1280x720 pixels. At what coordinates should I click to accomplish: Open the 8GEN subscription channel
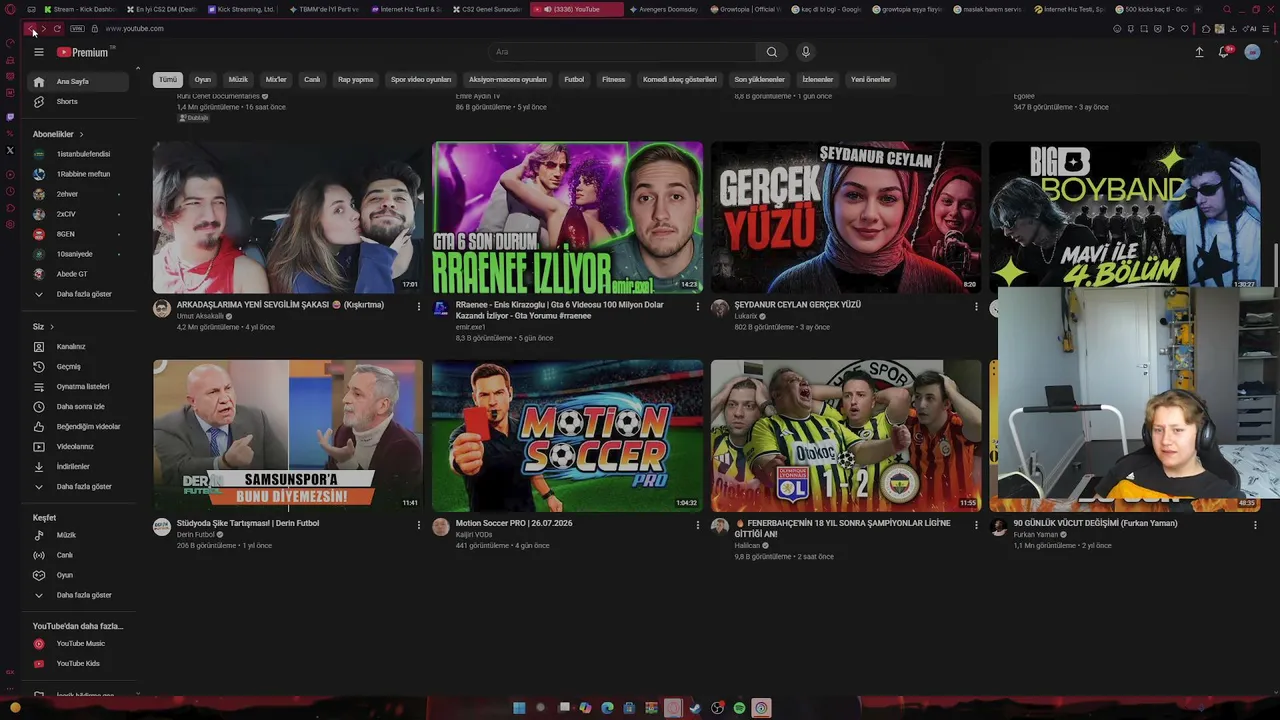[80, 234]
